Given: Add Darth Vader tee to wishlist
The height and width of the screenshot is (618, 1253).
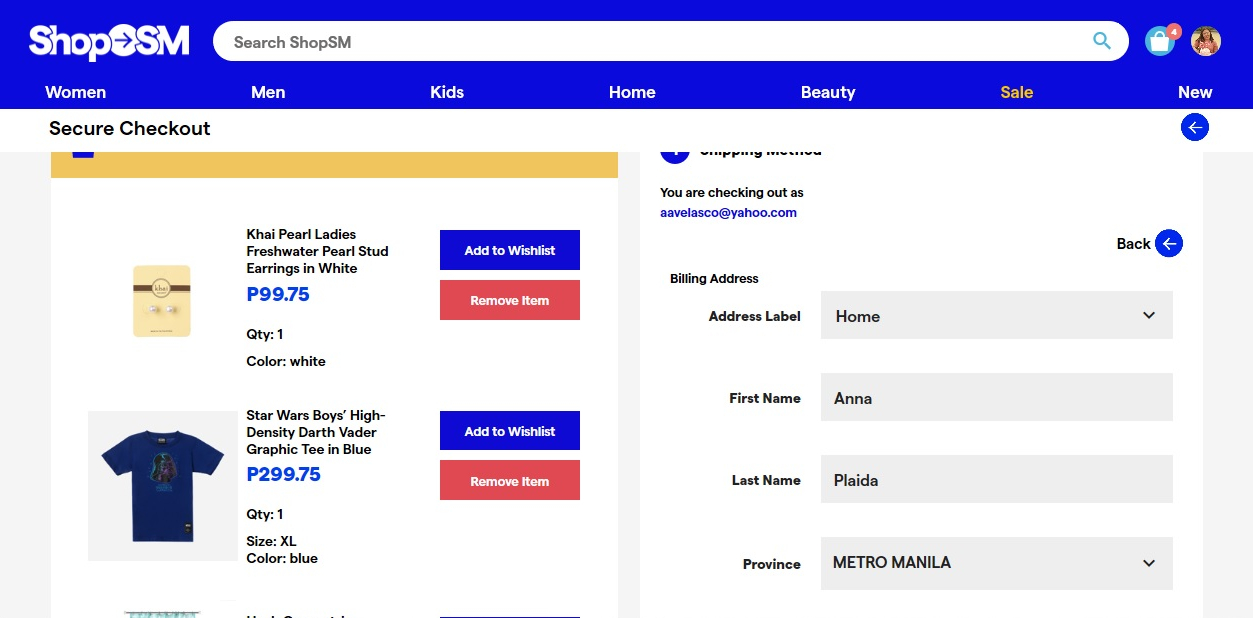Looking at the screenshot, I should pyautogui.click(x=510, y=431).
